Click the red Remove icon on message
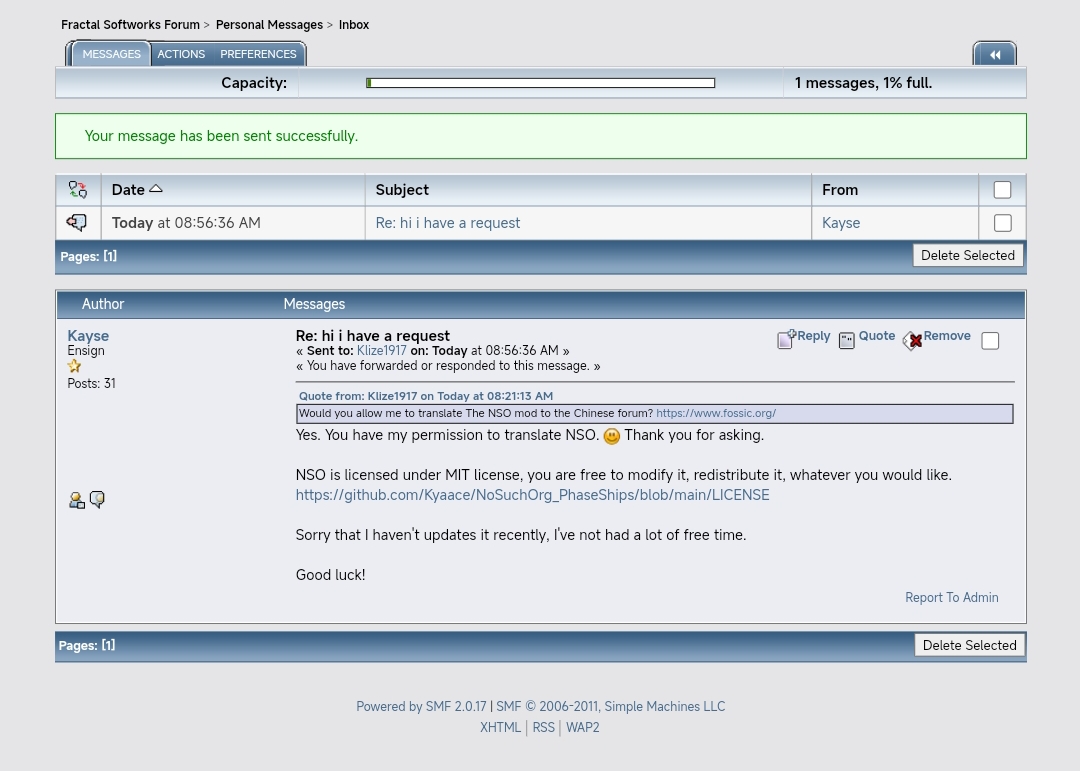This screenshot has height=771, width=1080. [x=912, y=341]
